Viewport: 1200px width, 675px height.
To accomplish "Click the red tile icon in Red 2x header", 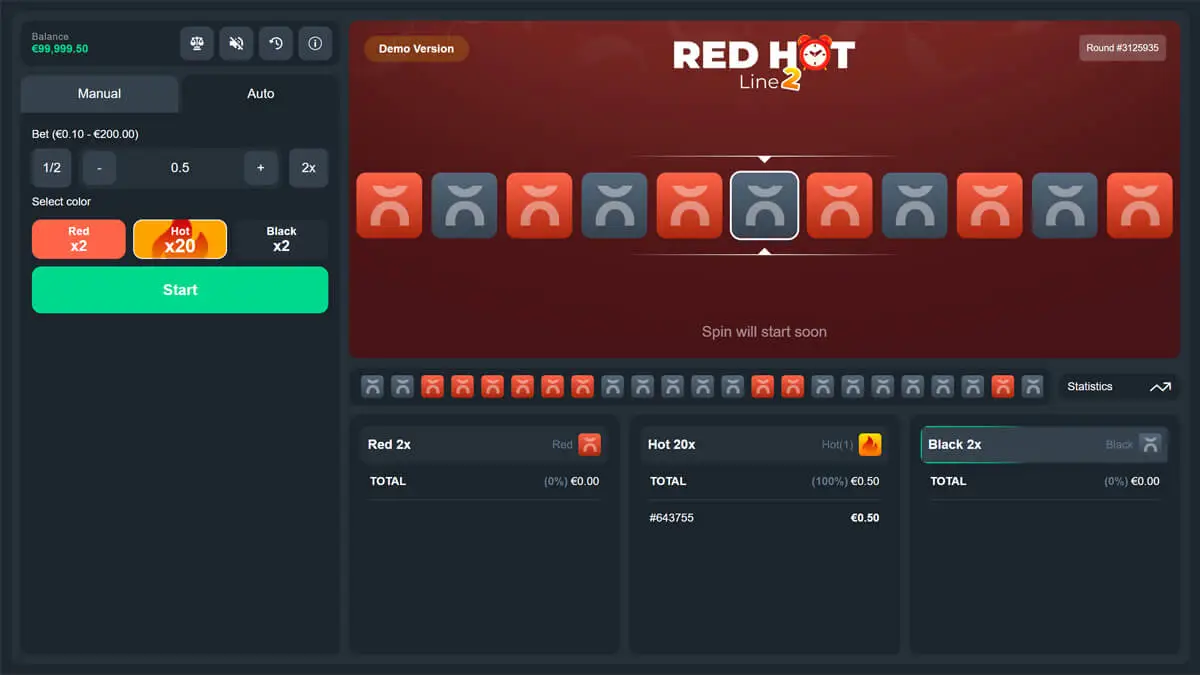I will [588, 444].
